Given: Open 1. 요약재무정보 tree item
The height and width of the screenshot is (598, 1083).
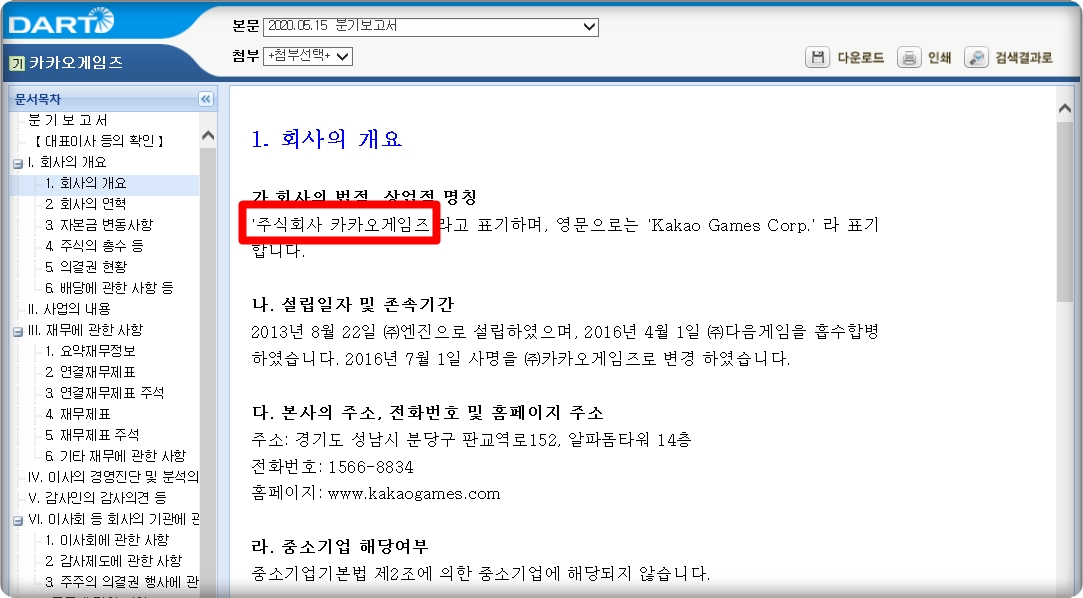Looking at the screenshot, I should pyautogui.click(x=90, y=351).
